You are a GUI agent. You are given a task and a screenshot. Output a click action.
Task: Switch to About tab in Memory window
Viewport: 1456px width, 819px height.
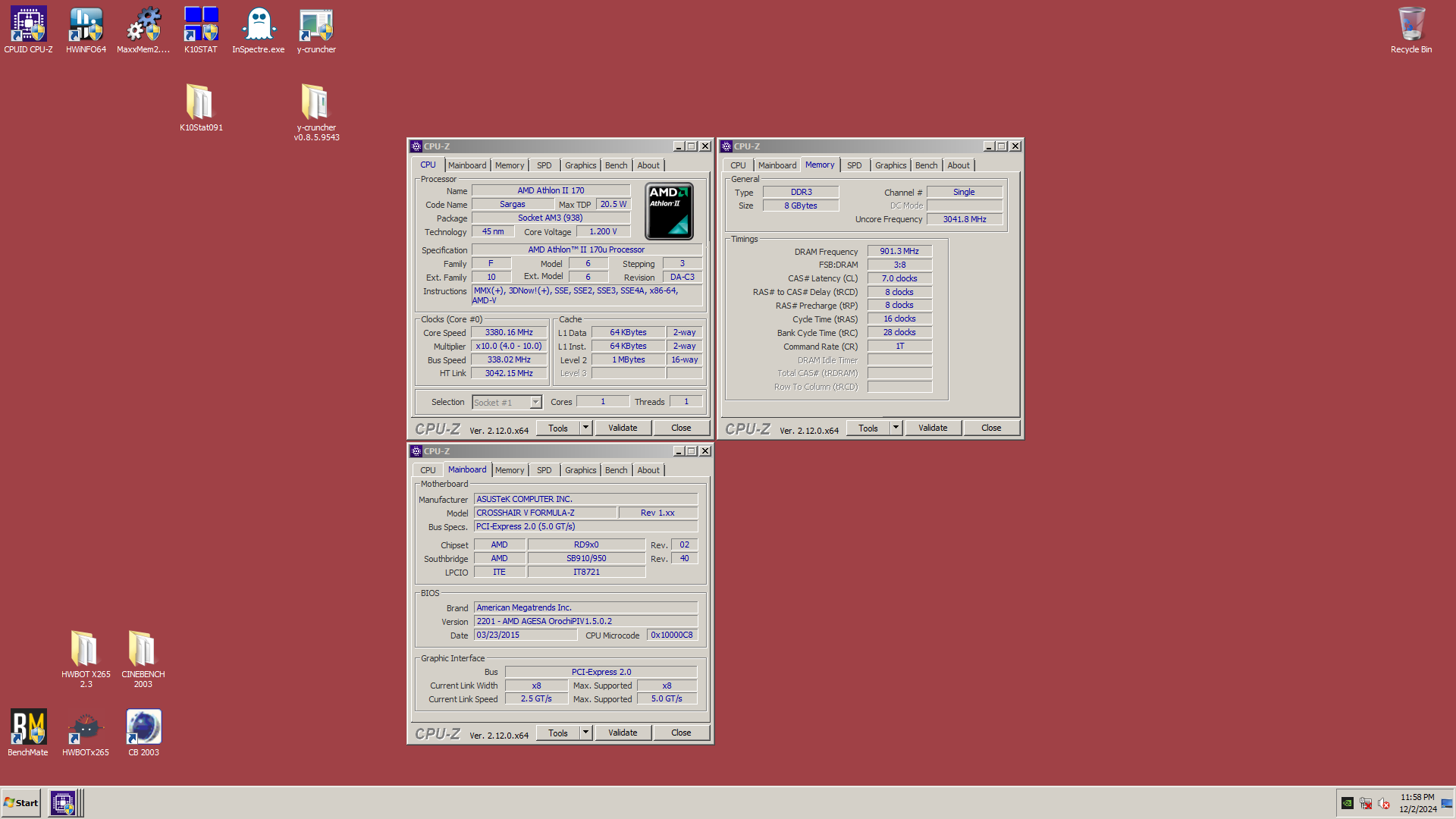coord(959,165)
